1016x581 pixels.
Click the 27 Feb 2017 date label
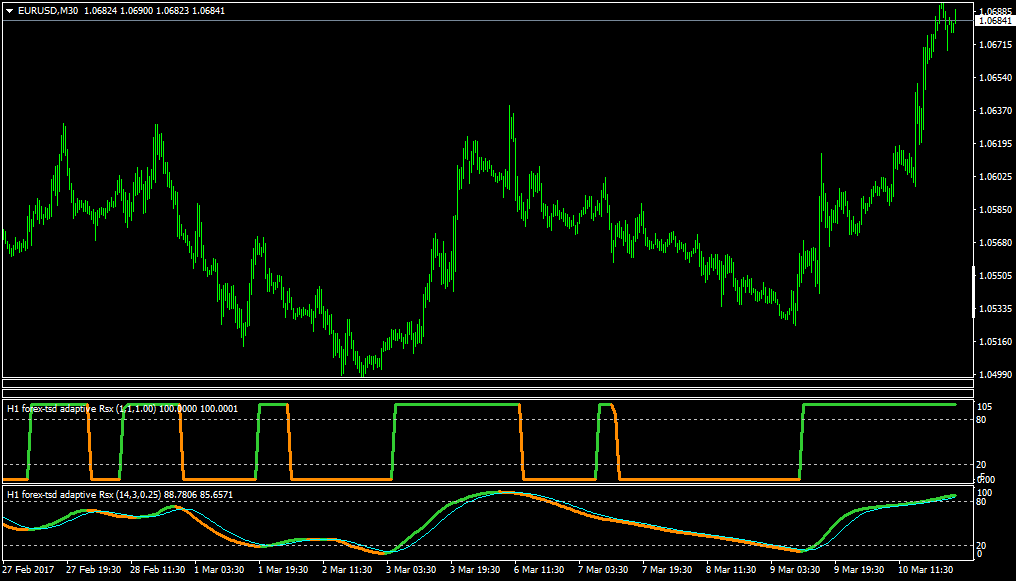(29, 570)
